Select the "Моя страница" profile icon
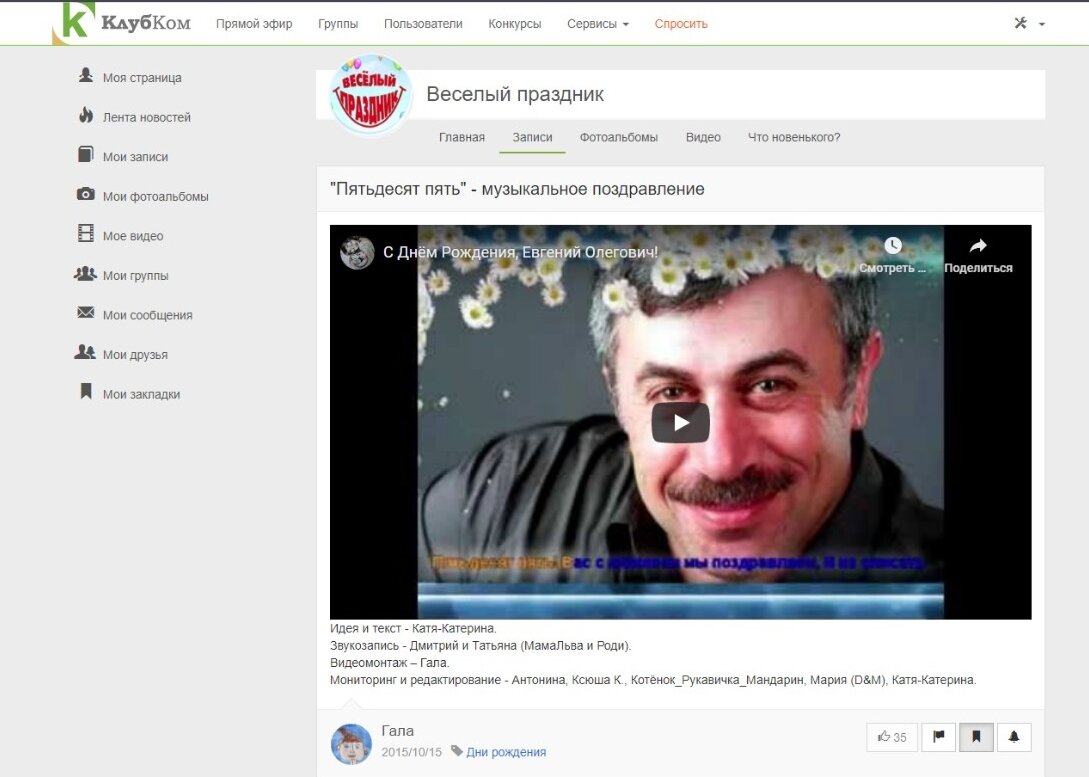The width and height of the screenshot is (1089, 777). (x=85, y=77)
